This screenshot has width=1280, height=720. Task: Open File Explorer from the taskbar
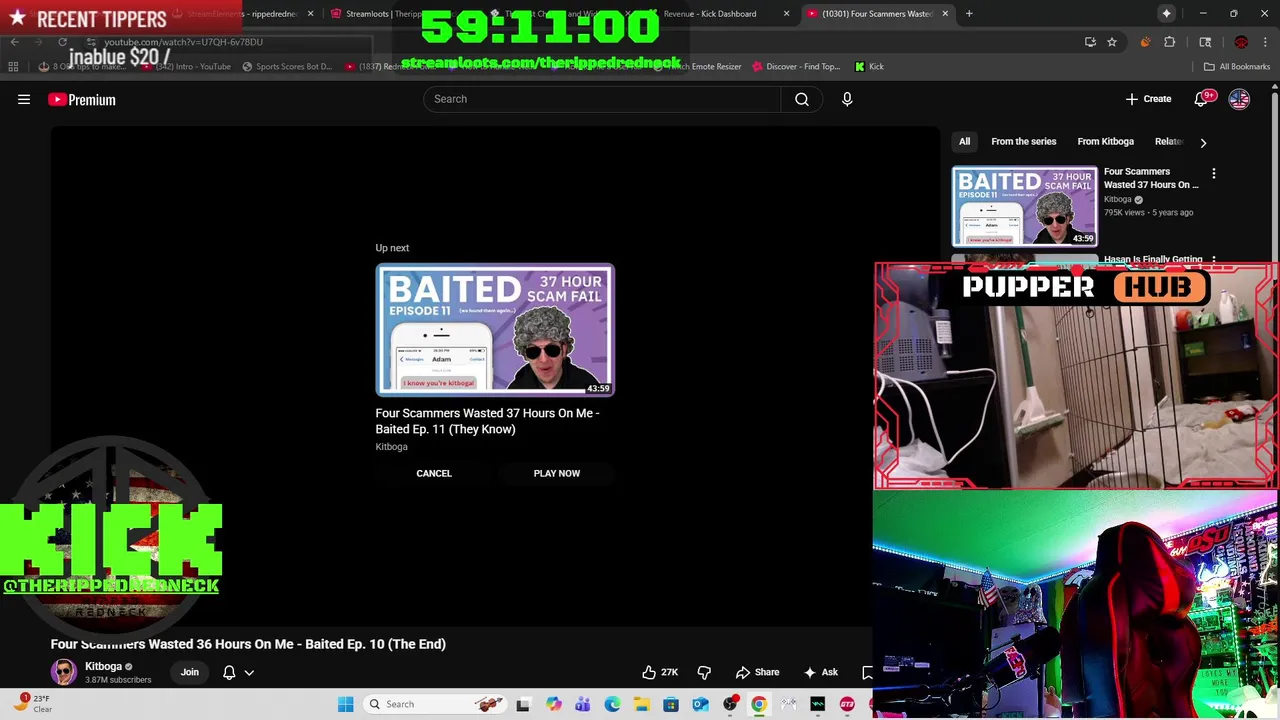(641, 704)
